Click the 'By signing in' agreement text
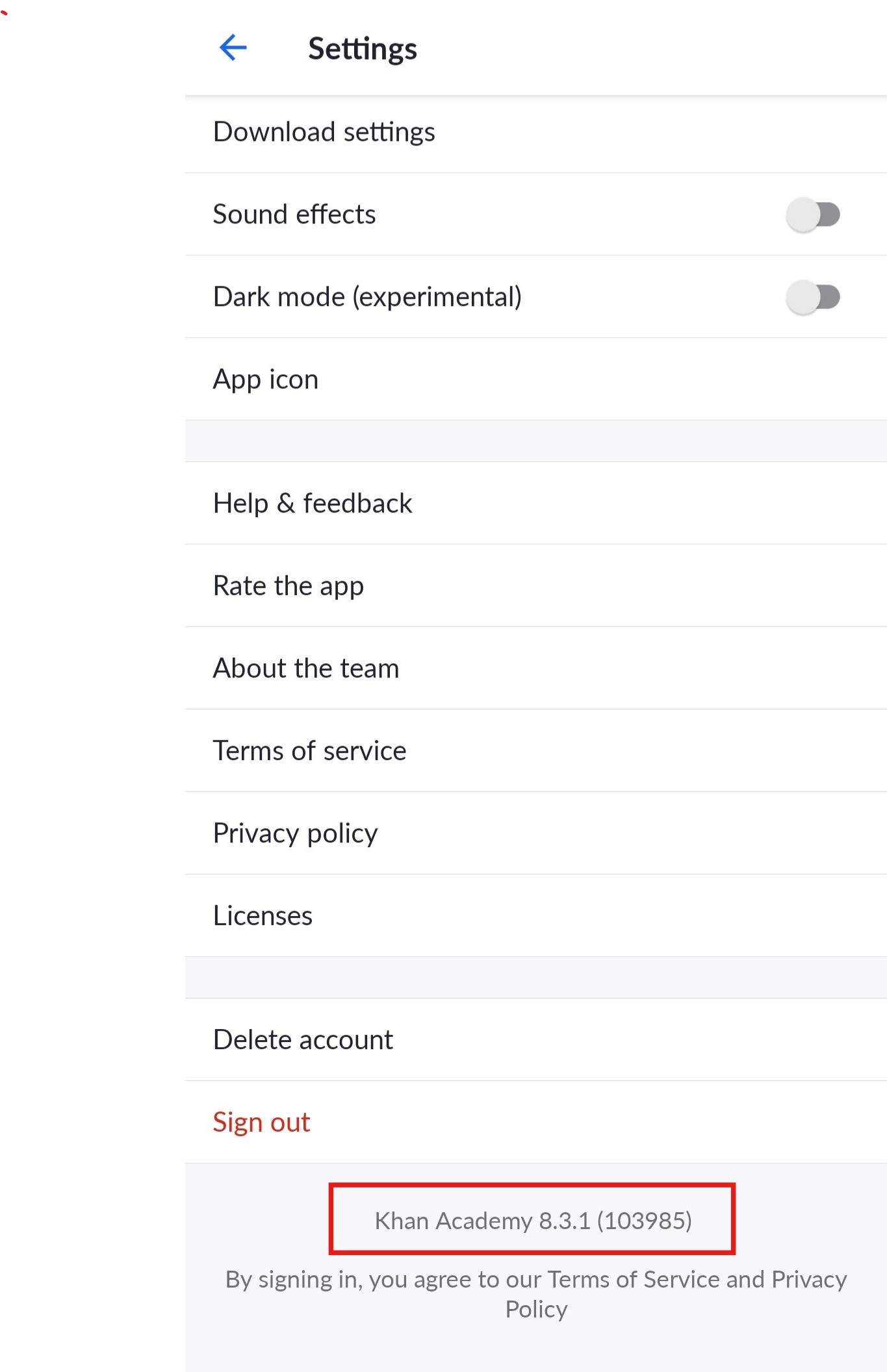Viewport: 887px width, 1372px height. (536, 1294)
